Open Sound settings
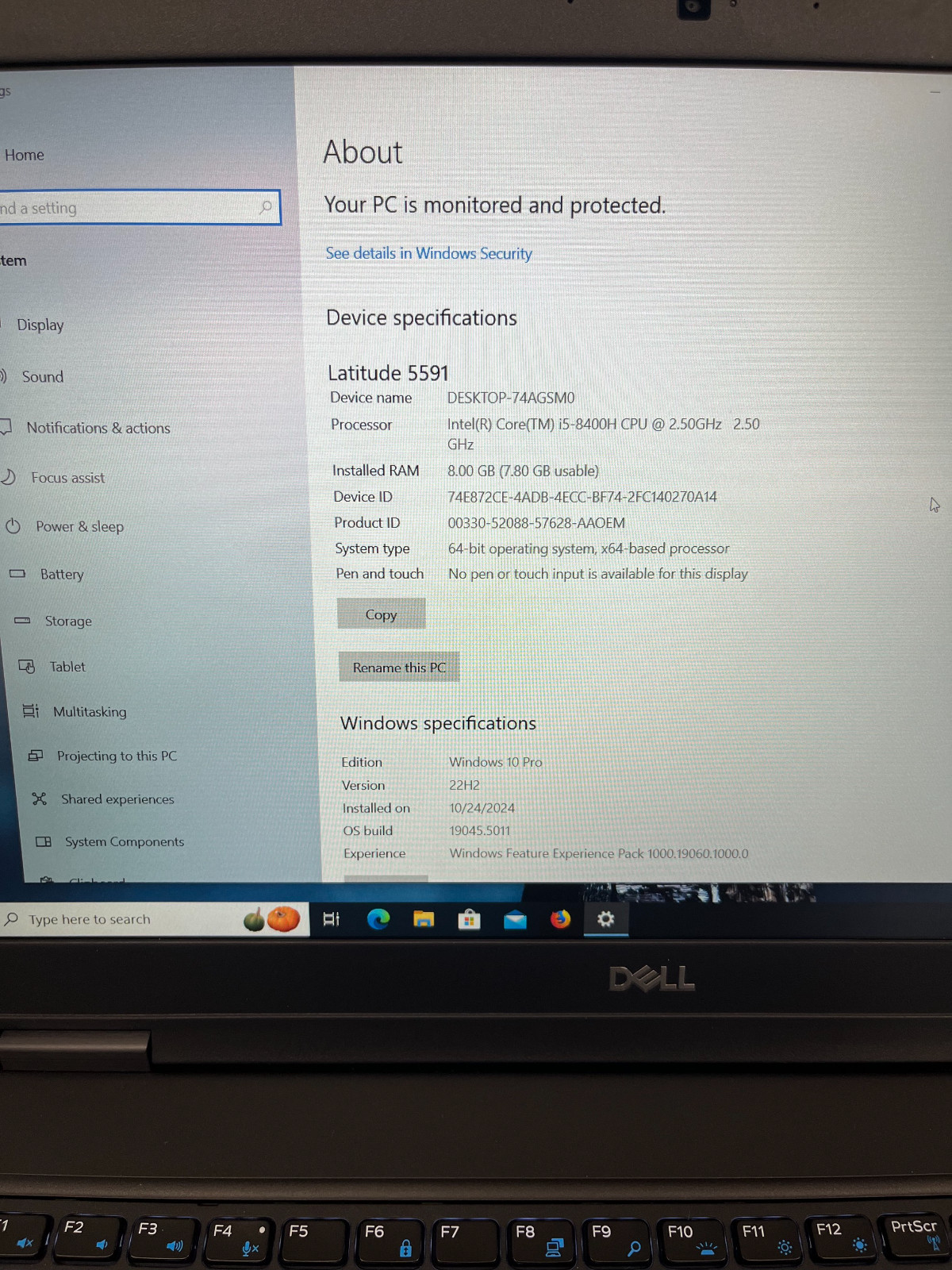 point(43,376)
